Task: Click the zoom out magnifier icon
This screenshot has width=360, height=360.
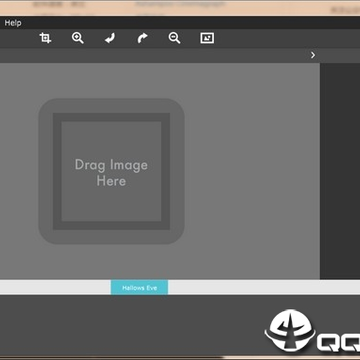Action: [174, 38]
